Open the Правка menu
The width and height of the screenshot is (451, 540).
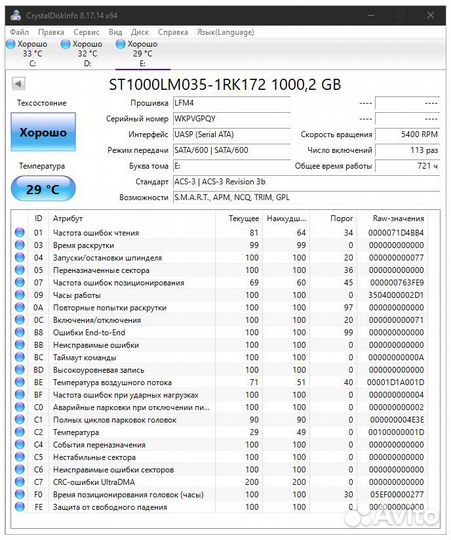pyautogui.click(x=51, y=32)
